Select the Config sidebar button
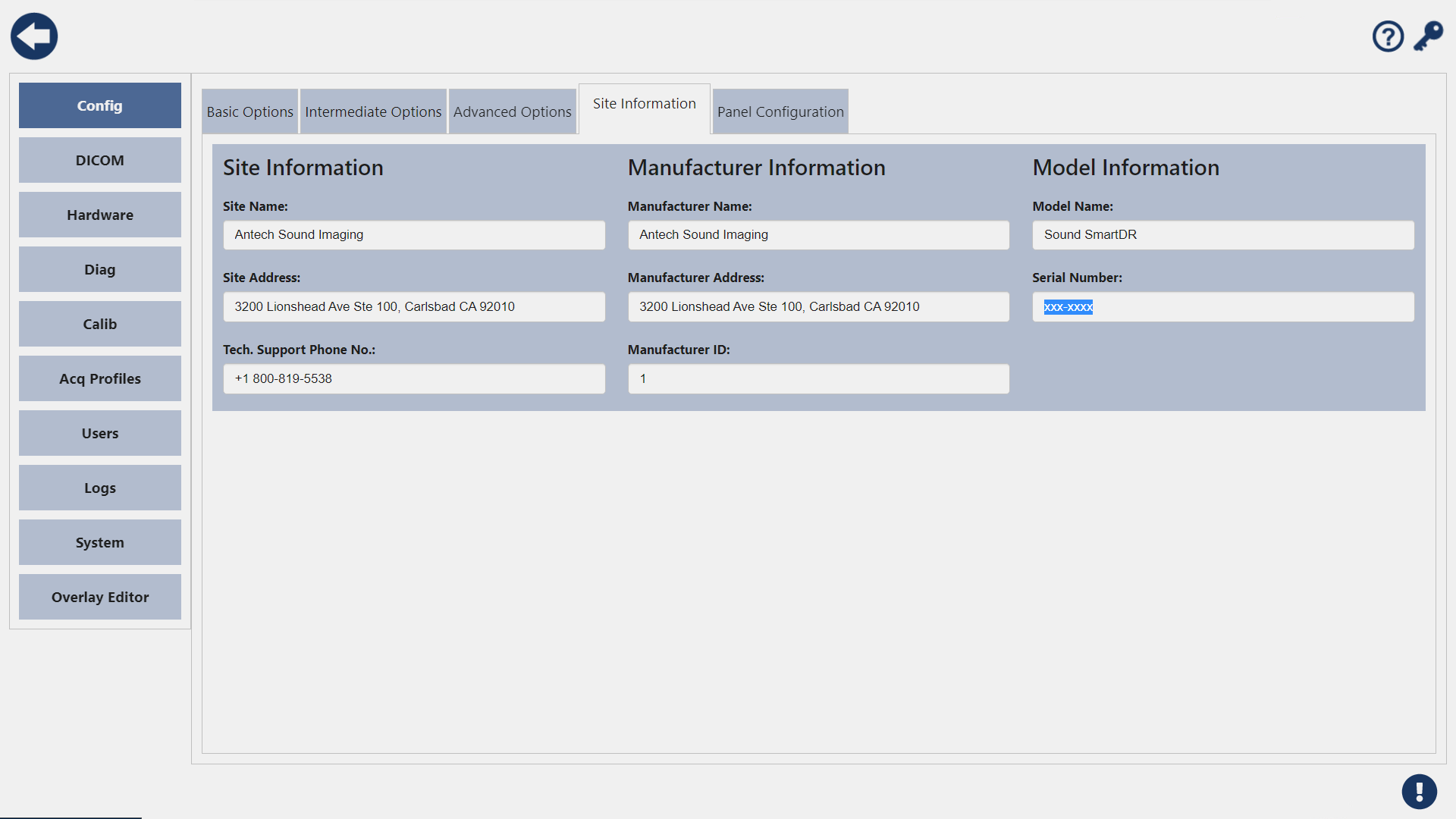Image resolution: width=1456 pixels, height=819 pixels. [100, 105]
